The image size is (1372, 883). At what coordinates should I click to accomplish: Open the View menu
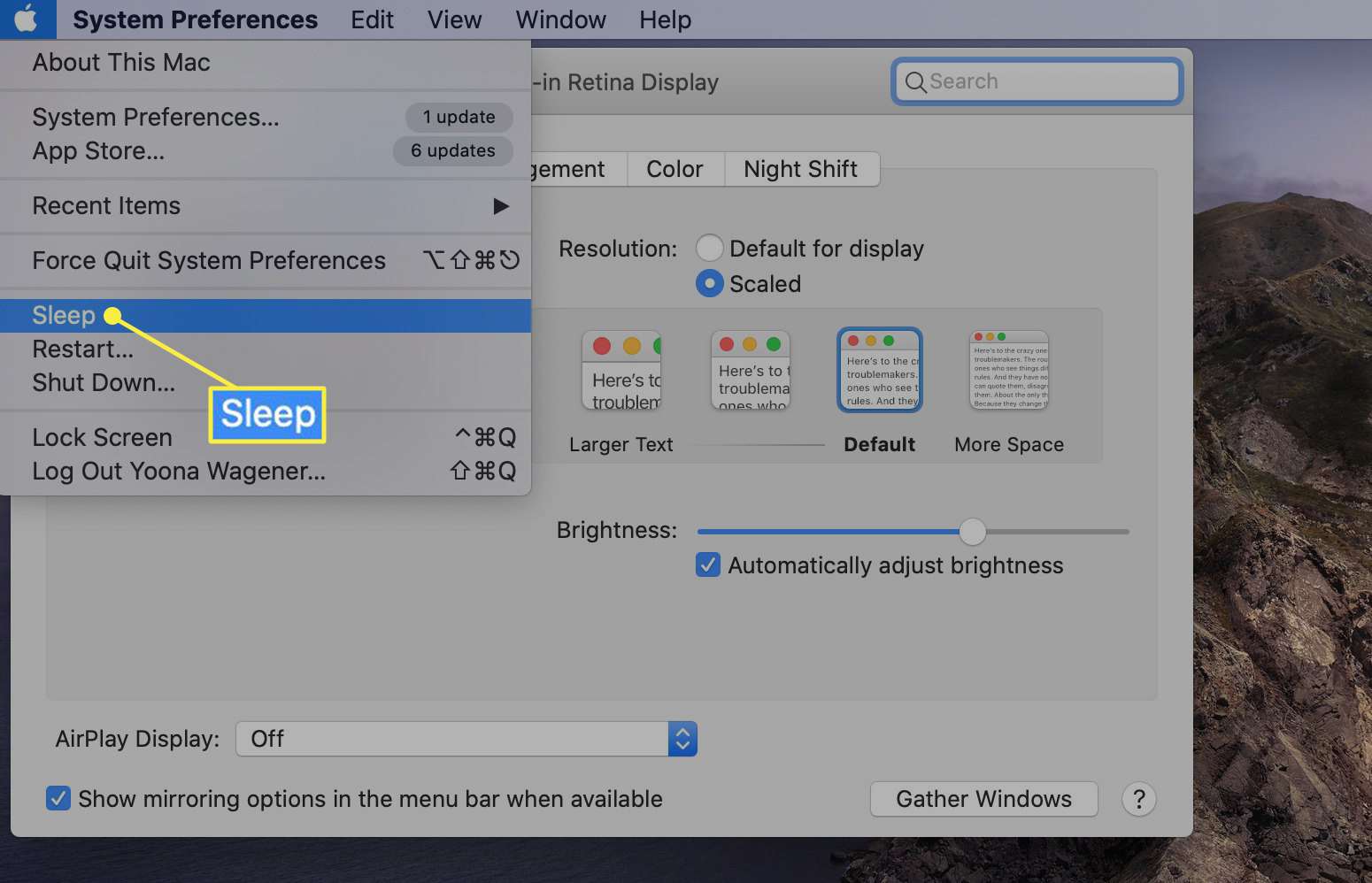click(x=454, y=19)
